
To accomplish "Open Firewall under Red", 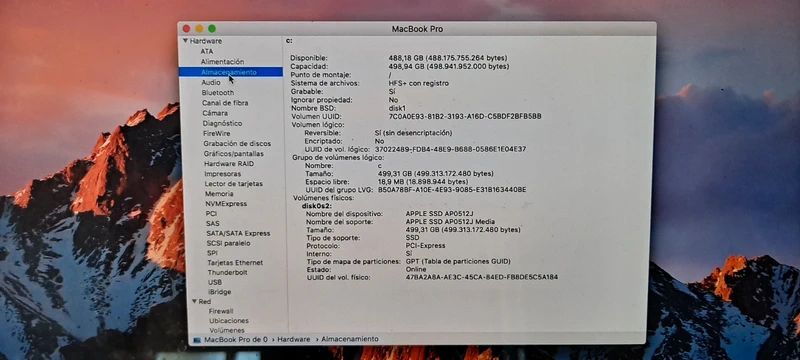I will 221,311.
